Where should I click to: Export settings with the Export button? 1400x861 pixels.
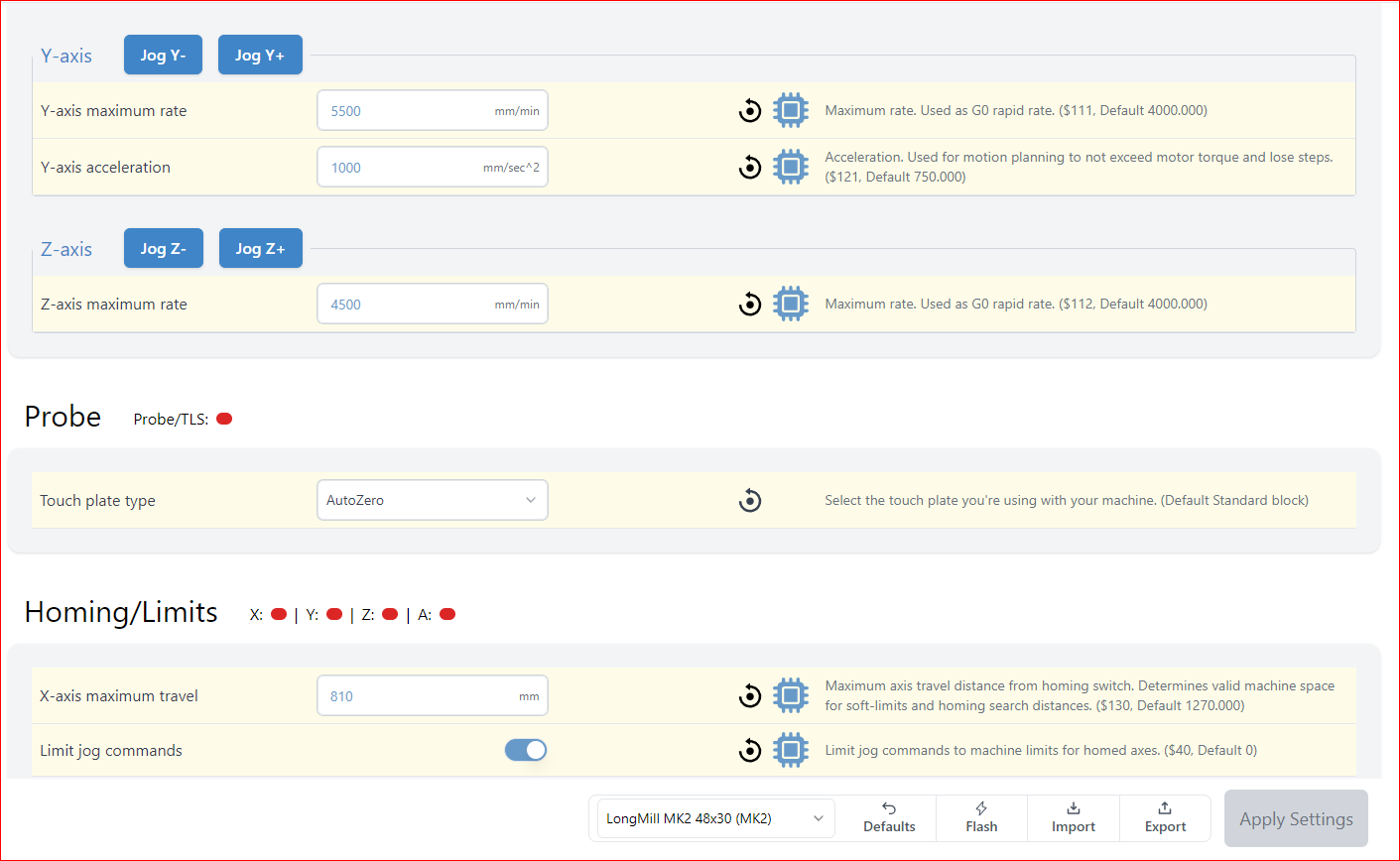tap(1165, 817)
